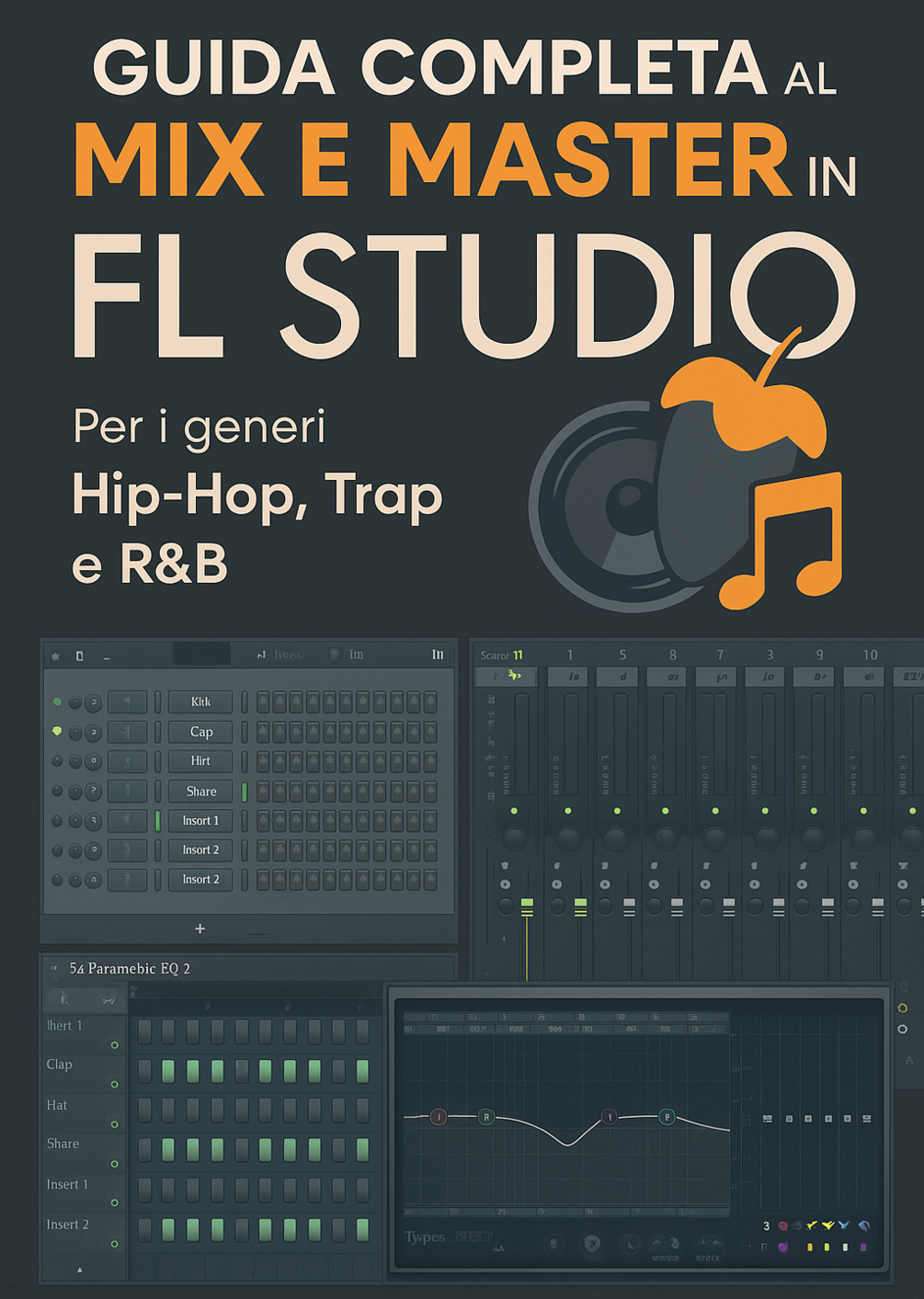924x1299 pixels.
Task: Select the pan knob on mixer track 1
Action: 569,838
